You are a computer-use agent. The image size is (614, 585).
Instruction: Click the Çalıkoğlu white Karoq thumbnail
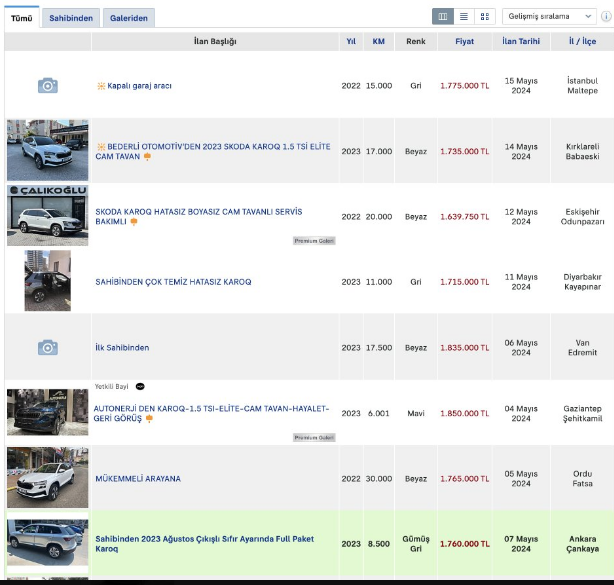coord(47,216)
